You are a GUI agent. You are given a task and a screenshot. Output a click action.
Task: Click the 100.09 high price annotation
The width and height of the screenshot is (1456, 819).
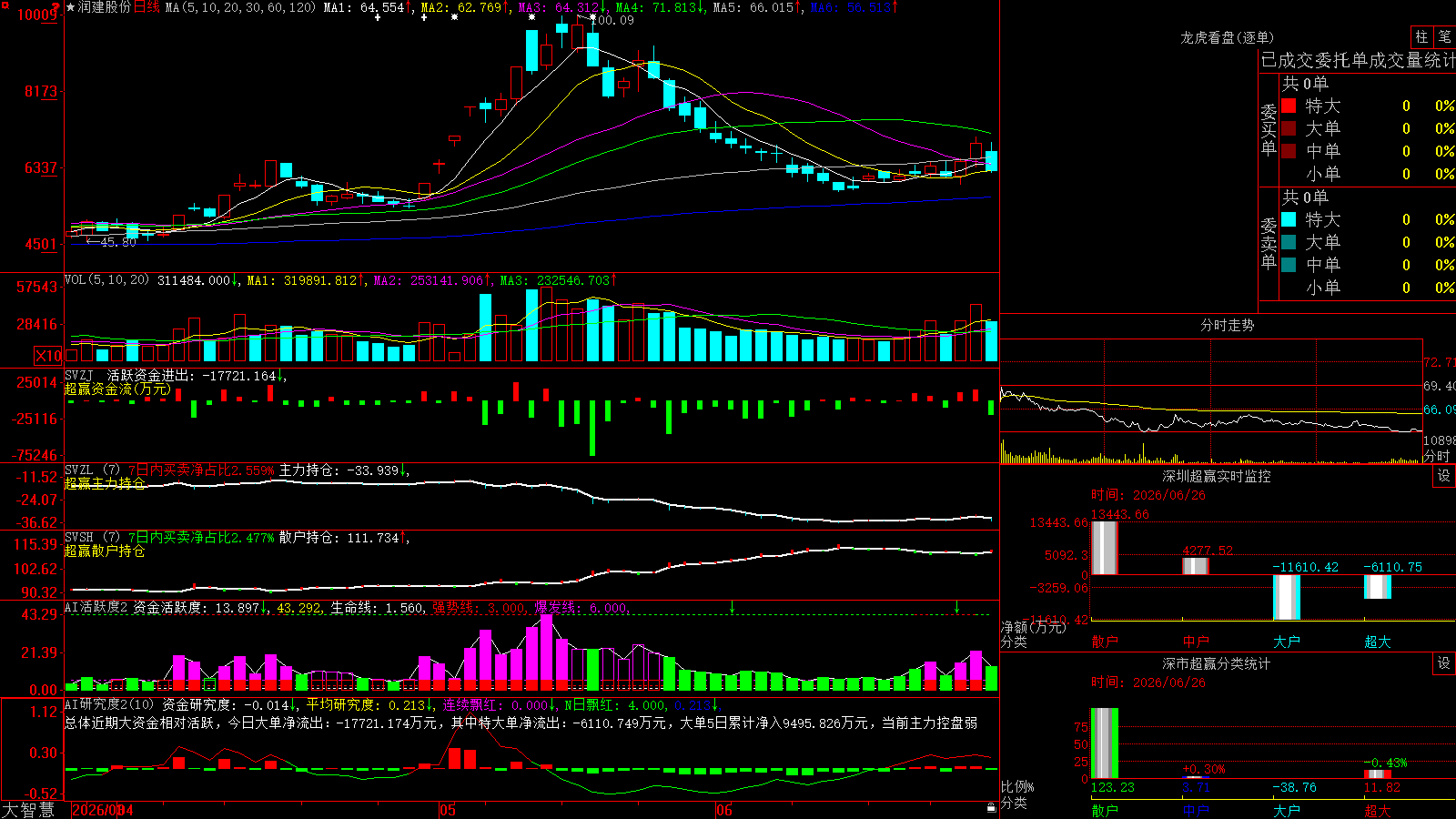coord(612,20)
